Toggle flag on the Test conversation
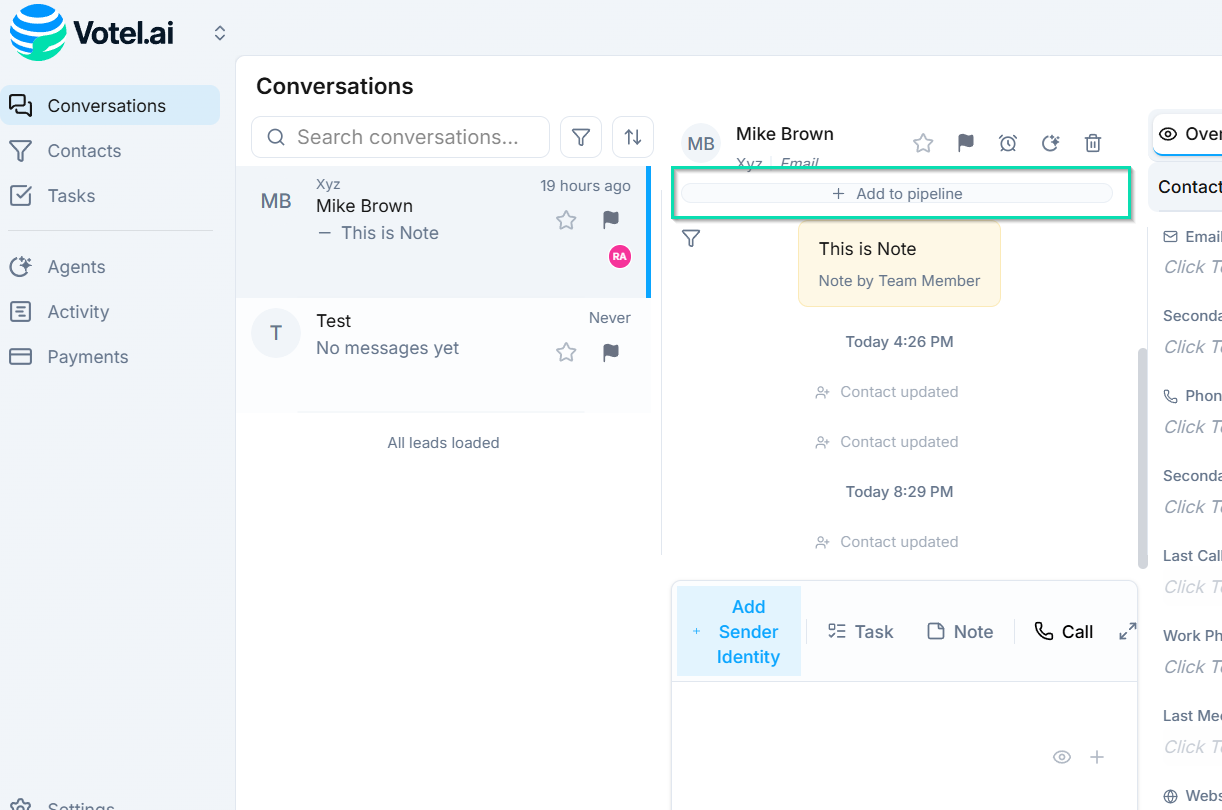Image resolution: width=1222 pixels, height=810 pixels. coord(611,352)
